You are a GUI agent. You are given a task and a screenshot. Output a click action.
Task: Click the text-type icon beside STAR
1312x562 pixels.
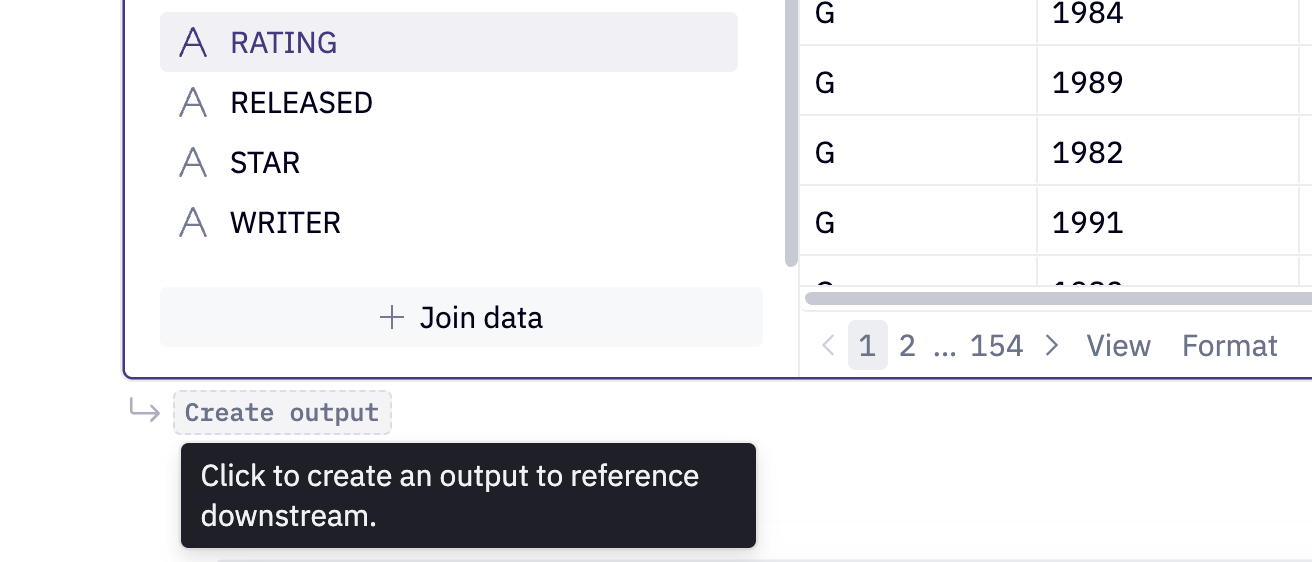[193, 163]
